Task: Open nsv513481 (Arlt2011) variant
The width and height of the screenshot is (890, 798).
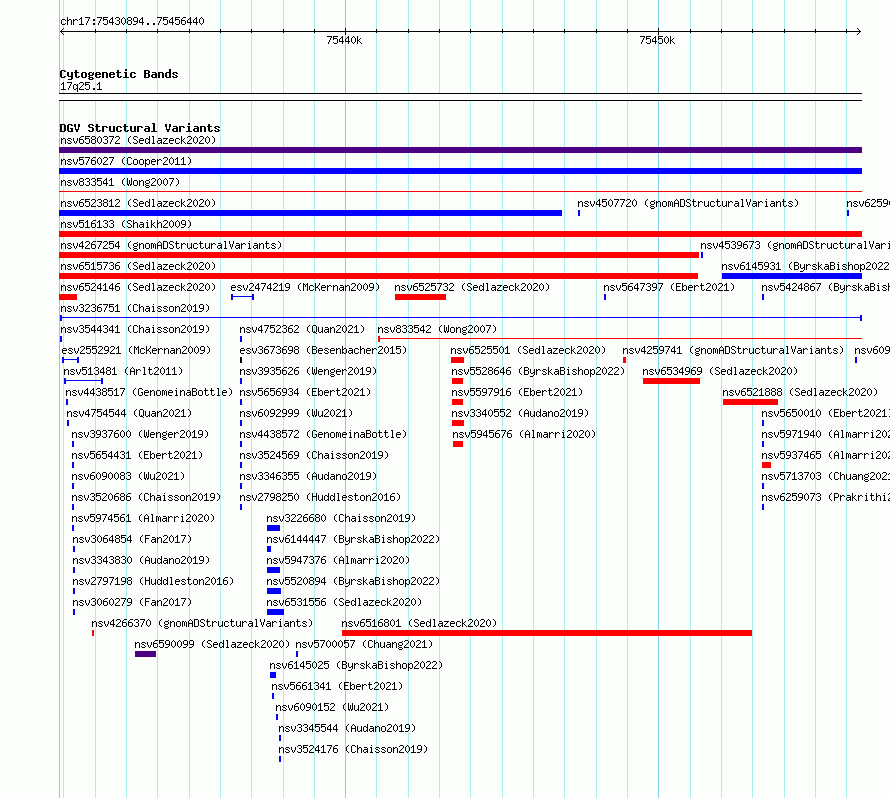Action: pos(123,371)
